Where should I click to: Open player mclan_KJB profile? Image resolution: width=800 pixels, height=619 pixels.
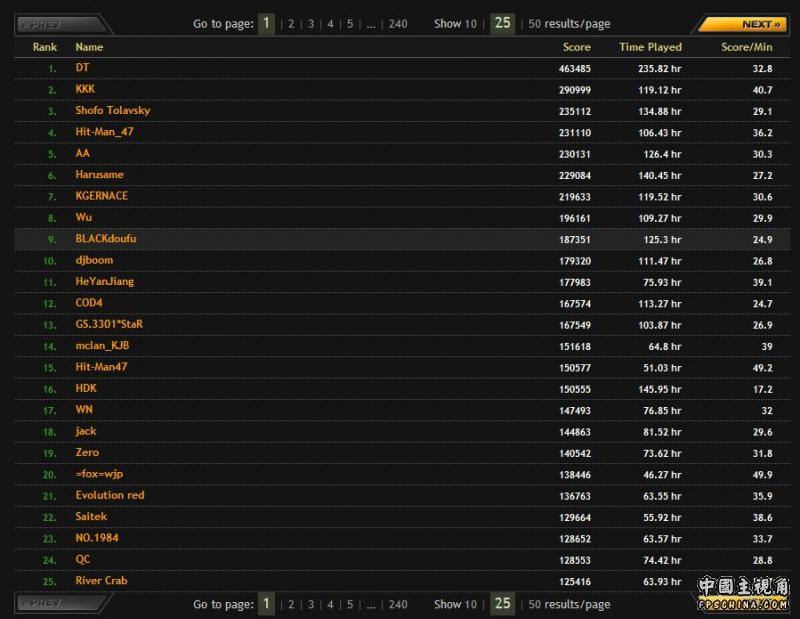coord(102,345)
